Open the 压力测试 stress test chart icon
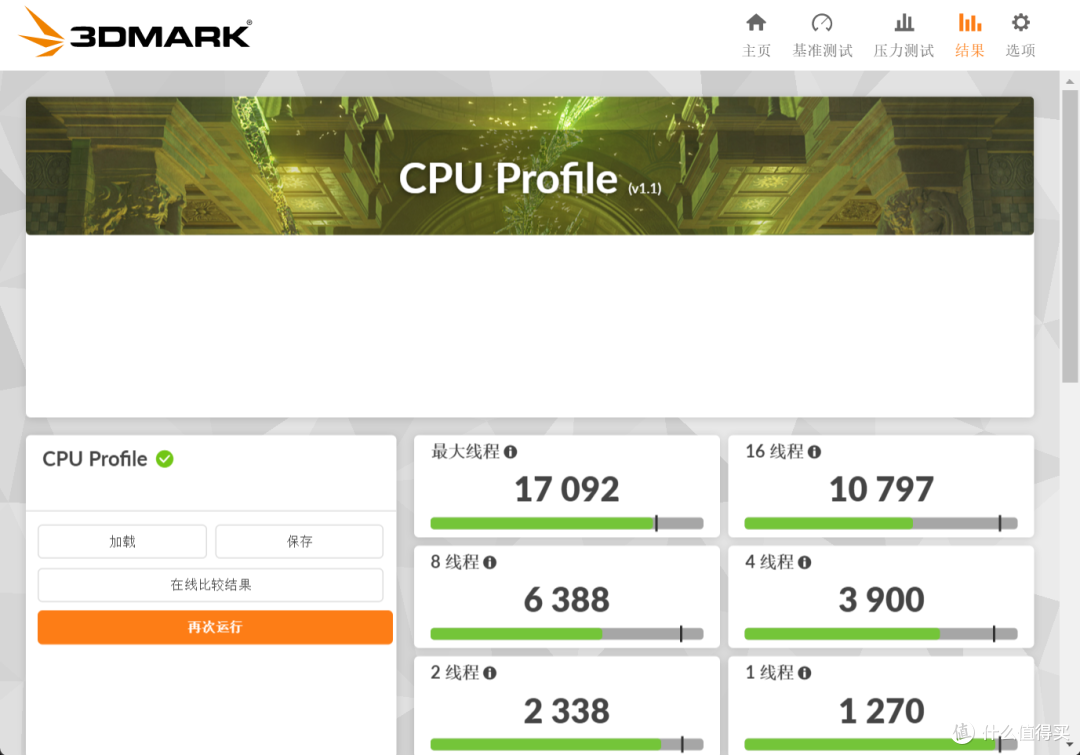 click(x=904, y=23)
